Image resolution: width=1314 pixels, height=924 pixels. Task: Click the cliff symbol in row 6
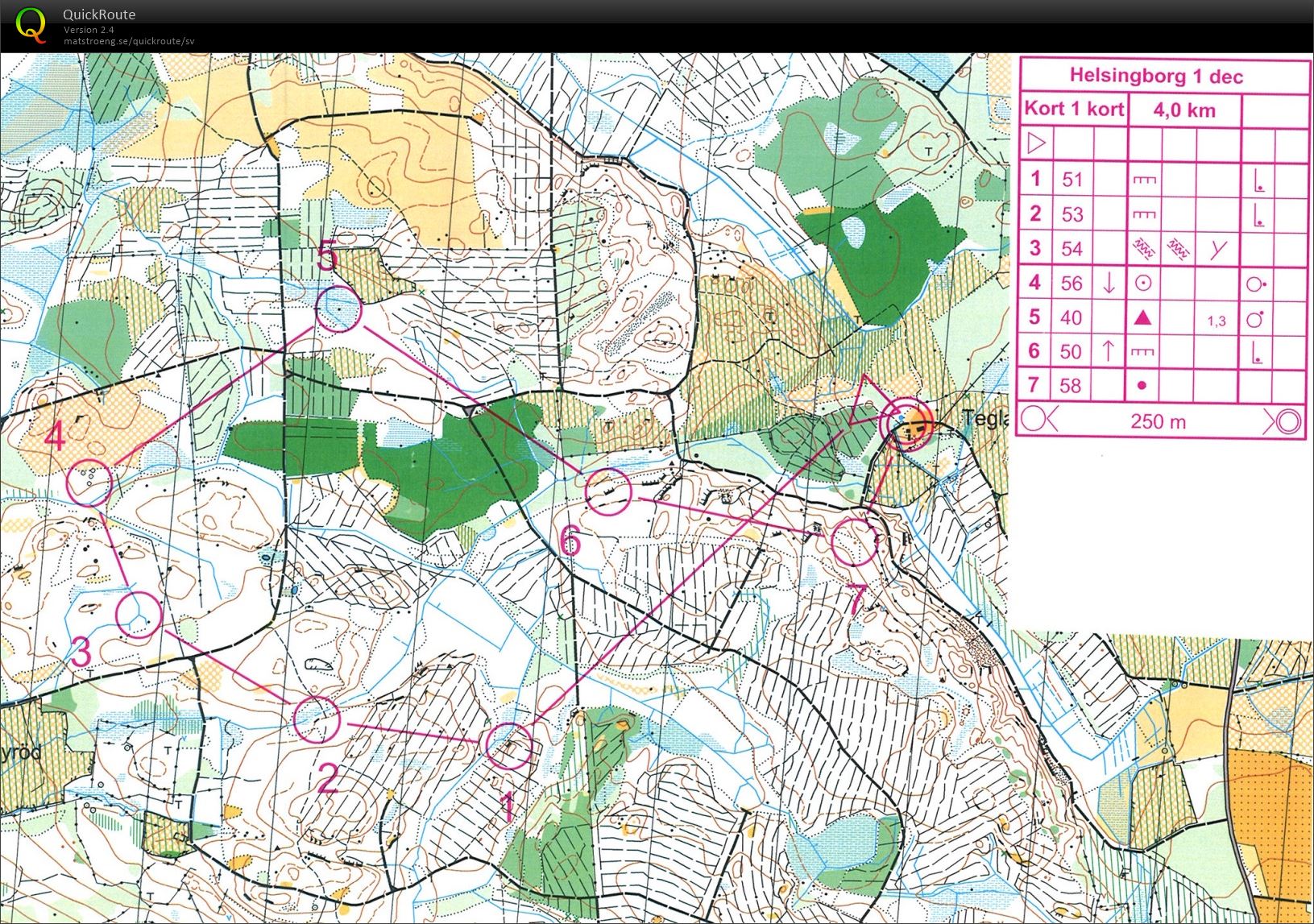point(1144,352)
